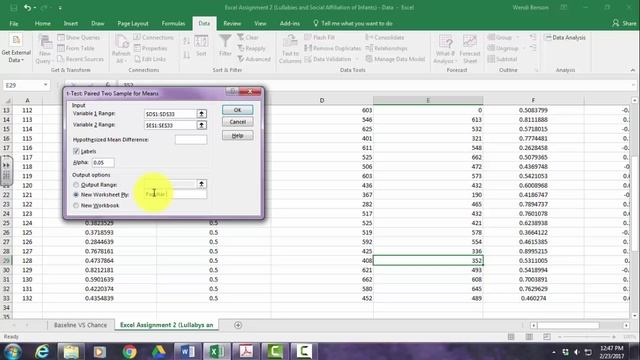Screen dimensions: 640x360
Task: Open the Data Analysis tool
Action: pos(565,37)
